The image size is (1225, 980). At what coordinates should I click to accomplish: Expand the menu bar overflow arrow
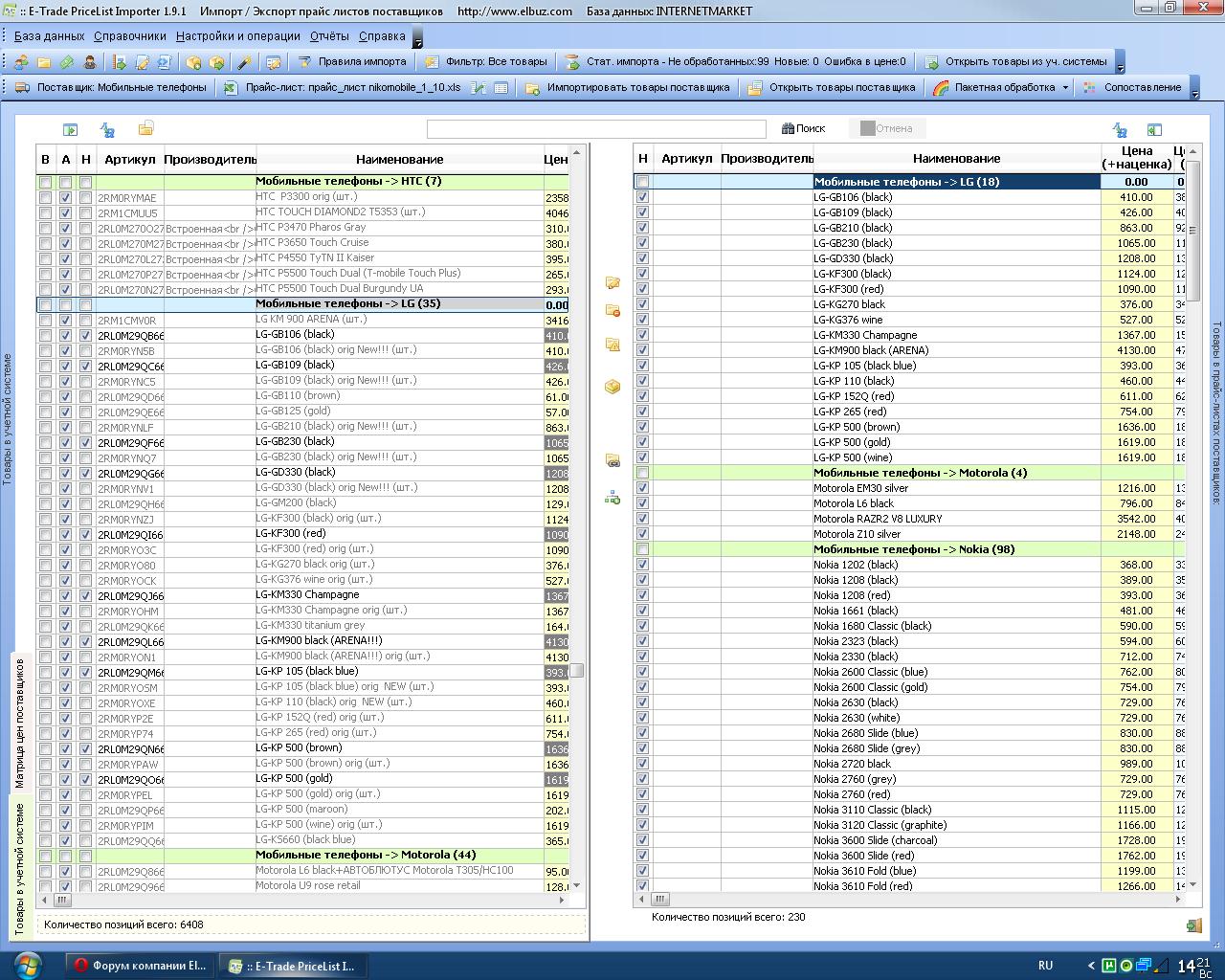(x=416, y=39)
